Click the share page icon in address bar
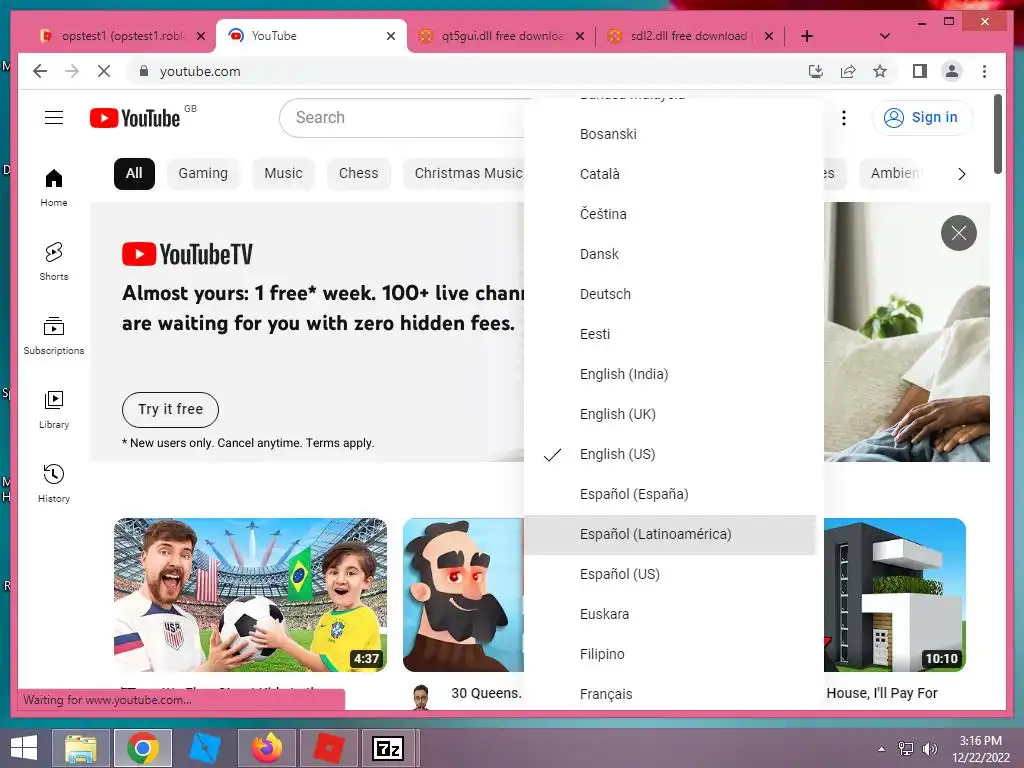The image size is (1024, 768). click(848, 71)
